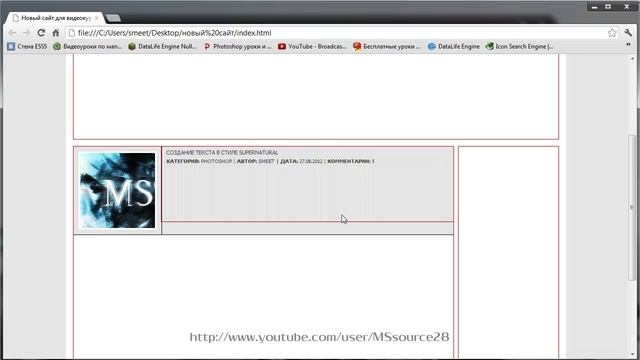
Task: Click the browser back arrow
Action: tap(12, 33)
